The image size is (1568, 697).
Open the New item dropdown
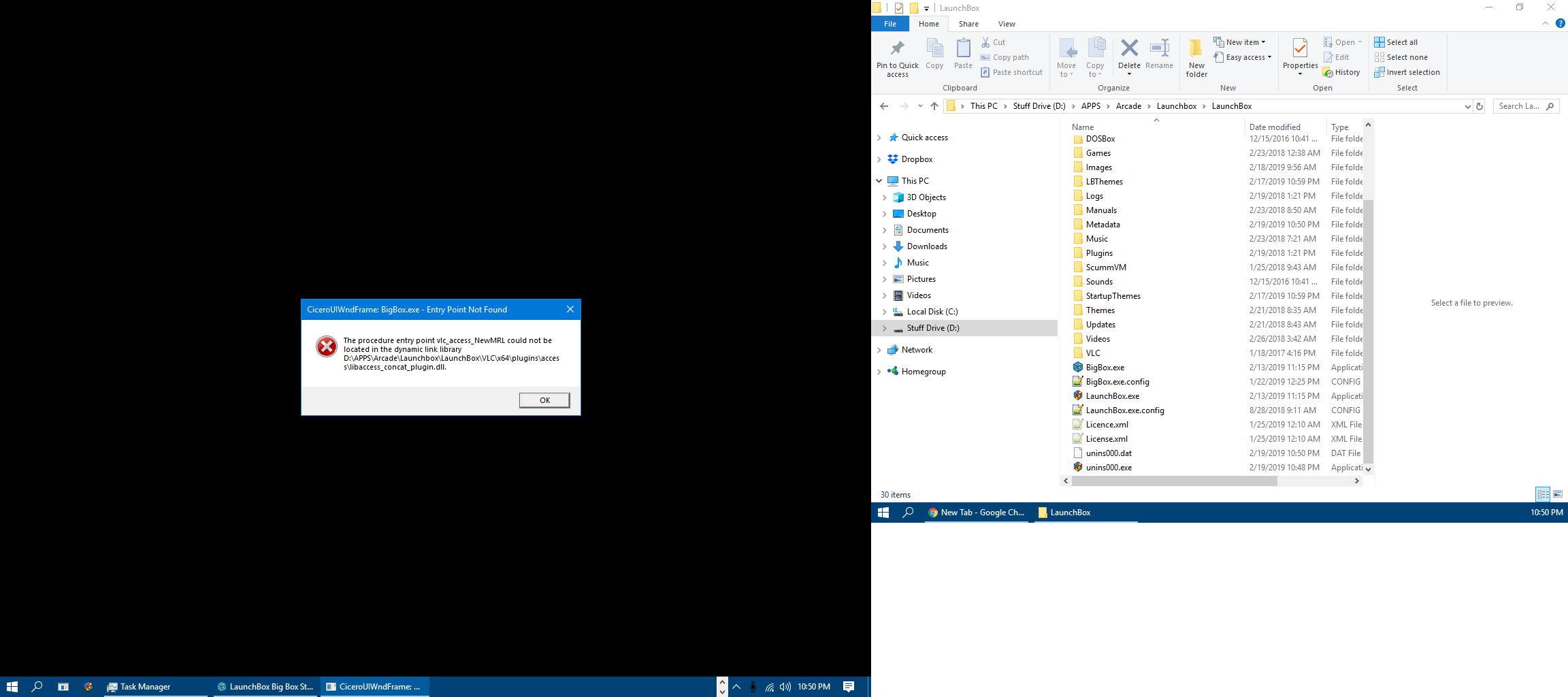(1239, 42)
